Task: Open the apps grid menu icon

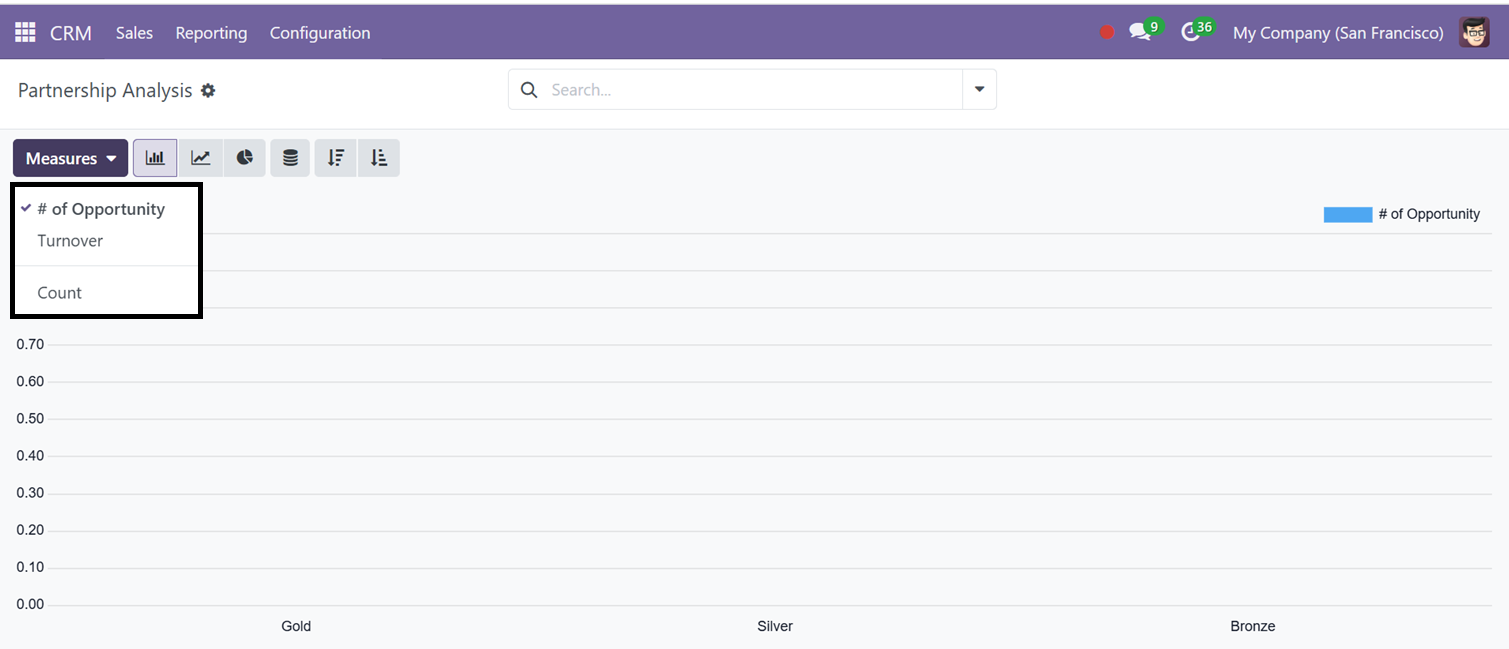Action: [25, 32]
